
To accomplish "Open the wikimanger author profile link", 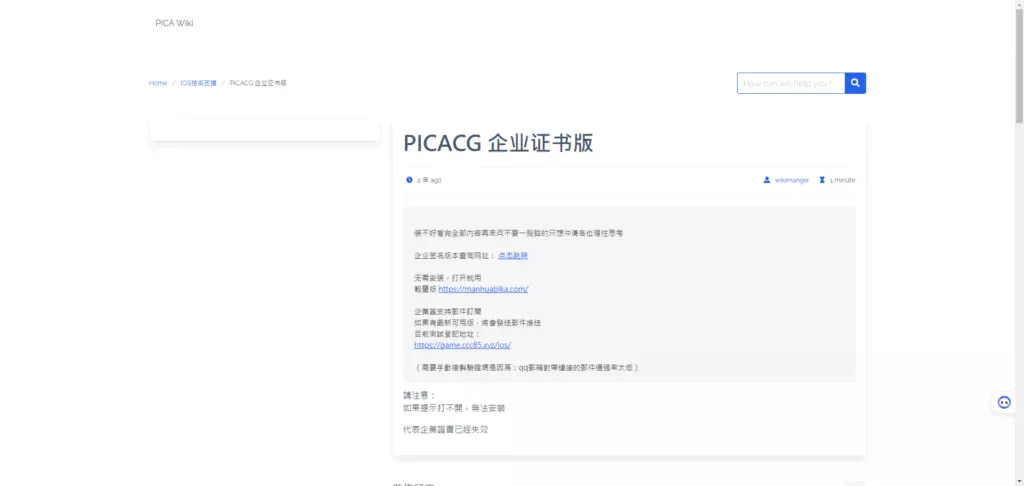I will coord(791,180).
